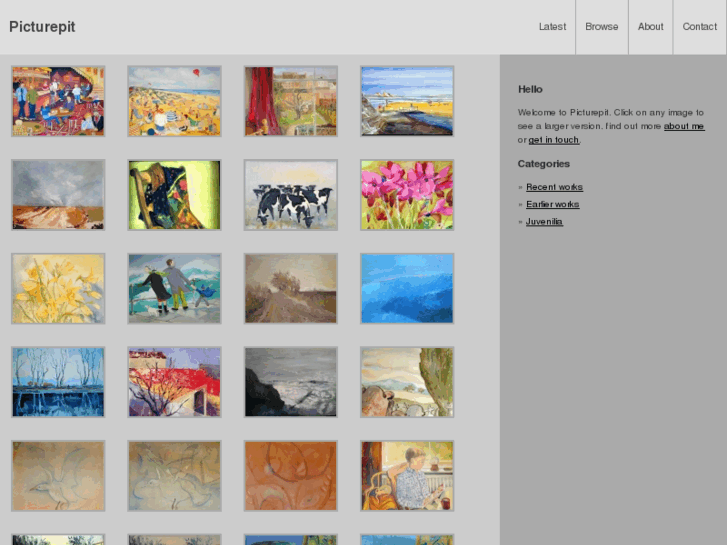The image size is (727, 545).
Task: Open the Contact page
Action: click(700, 27)
